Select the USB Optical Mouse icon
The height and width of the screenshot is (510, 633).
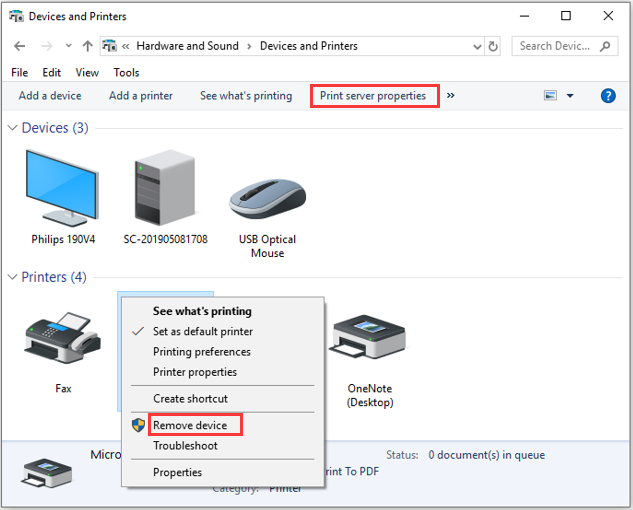coord(267,199)
